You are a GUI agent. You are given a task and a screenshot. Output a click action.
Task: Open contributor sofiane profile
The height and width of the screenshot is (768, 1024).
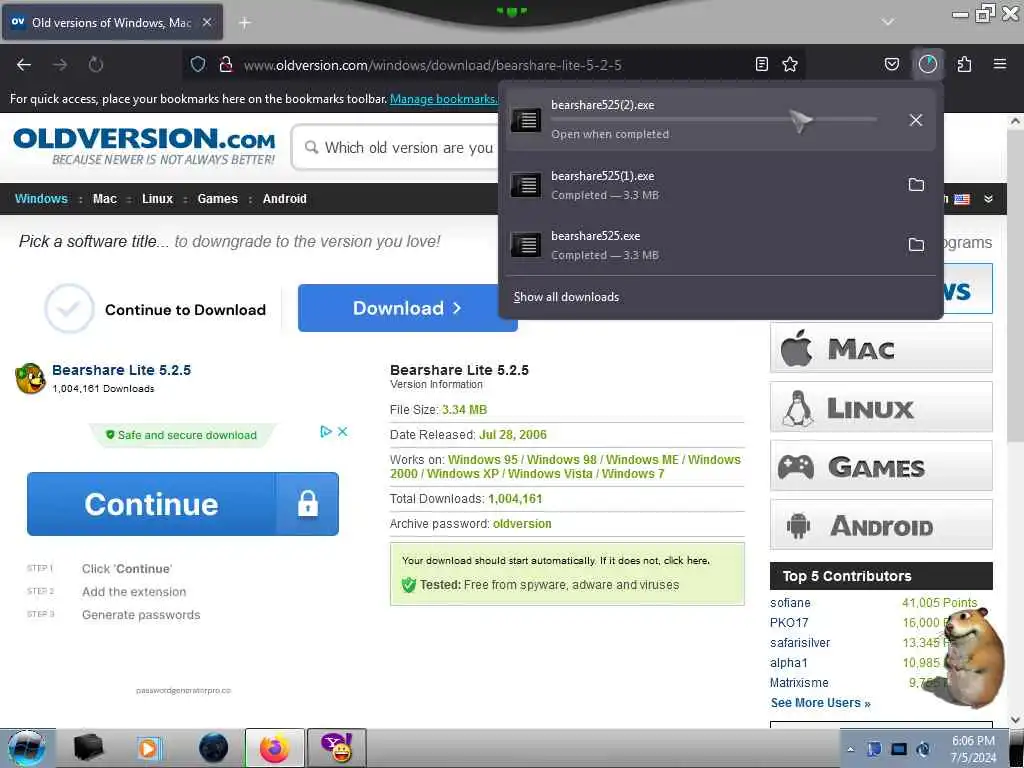[790, 603]
